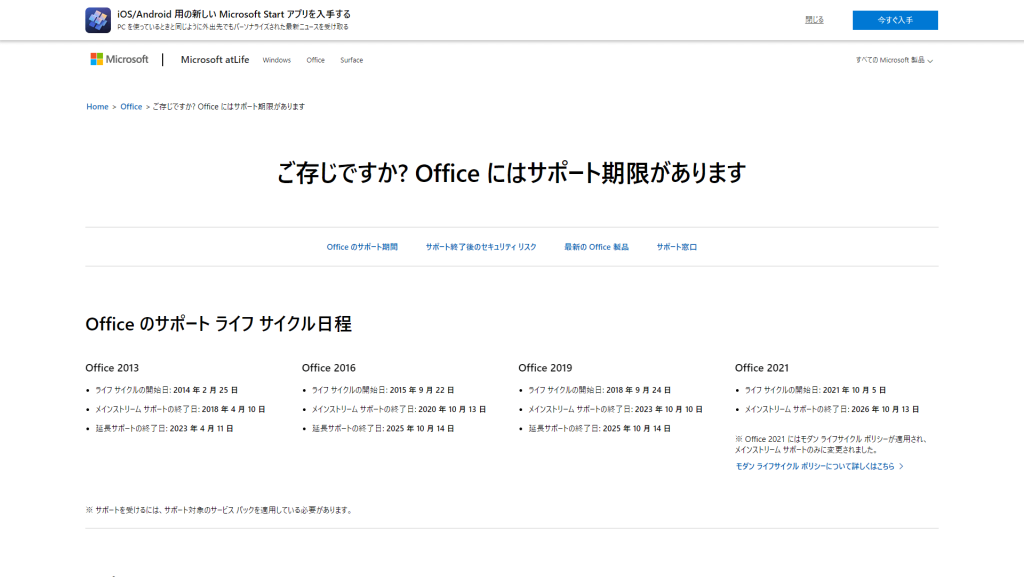Jump to 最新の Office 製品 section

(x=596, y=247)
